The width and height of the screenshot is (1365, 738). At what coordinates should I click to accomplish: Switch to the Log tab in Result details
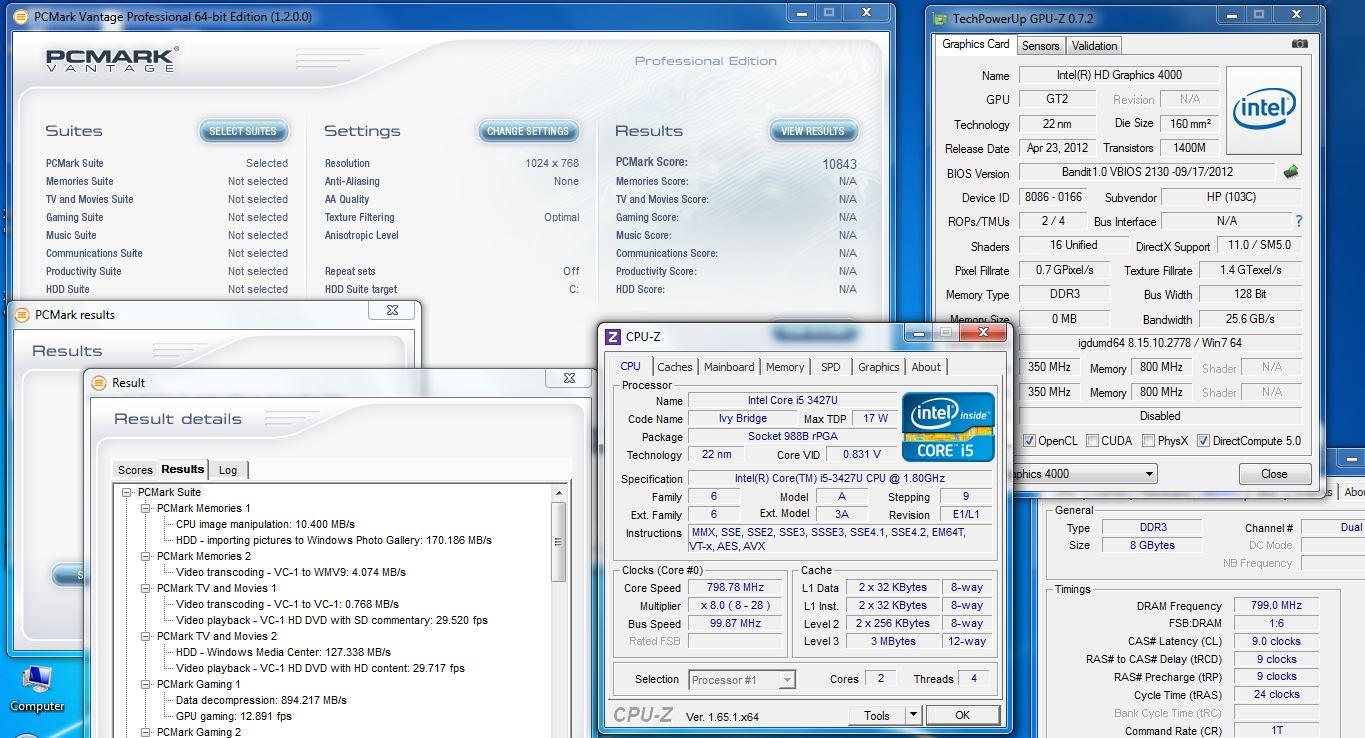point(228,470)
